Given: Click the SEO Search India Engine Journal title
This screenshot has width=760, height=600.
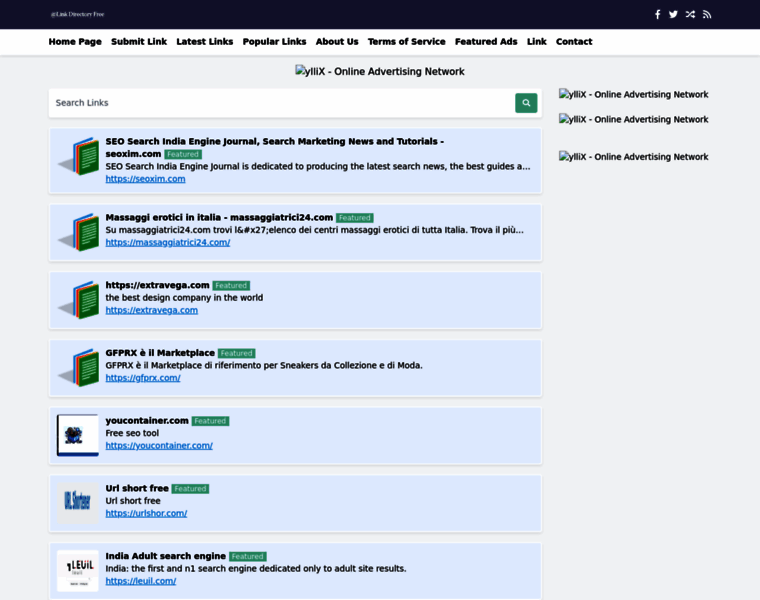Looking at the screenshot, I should tap(275, 148).
